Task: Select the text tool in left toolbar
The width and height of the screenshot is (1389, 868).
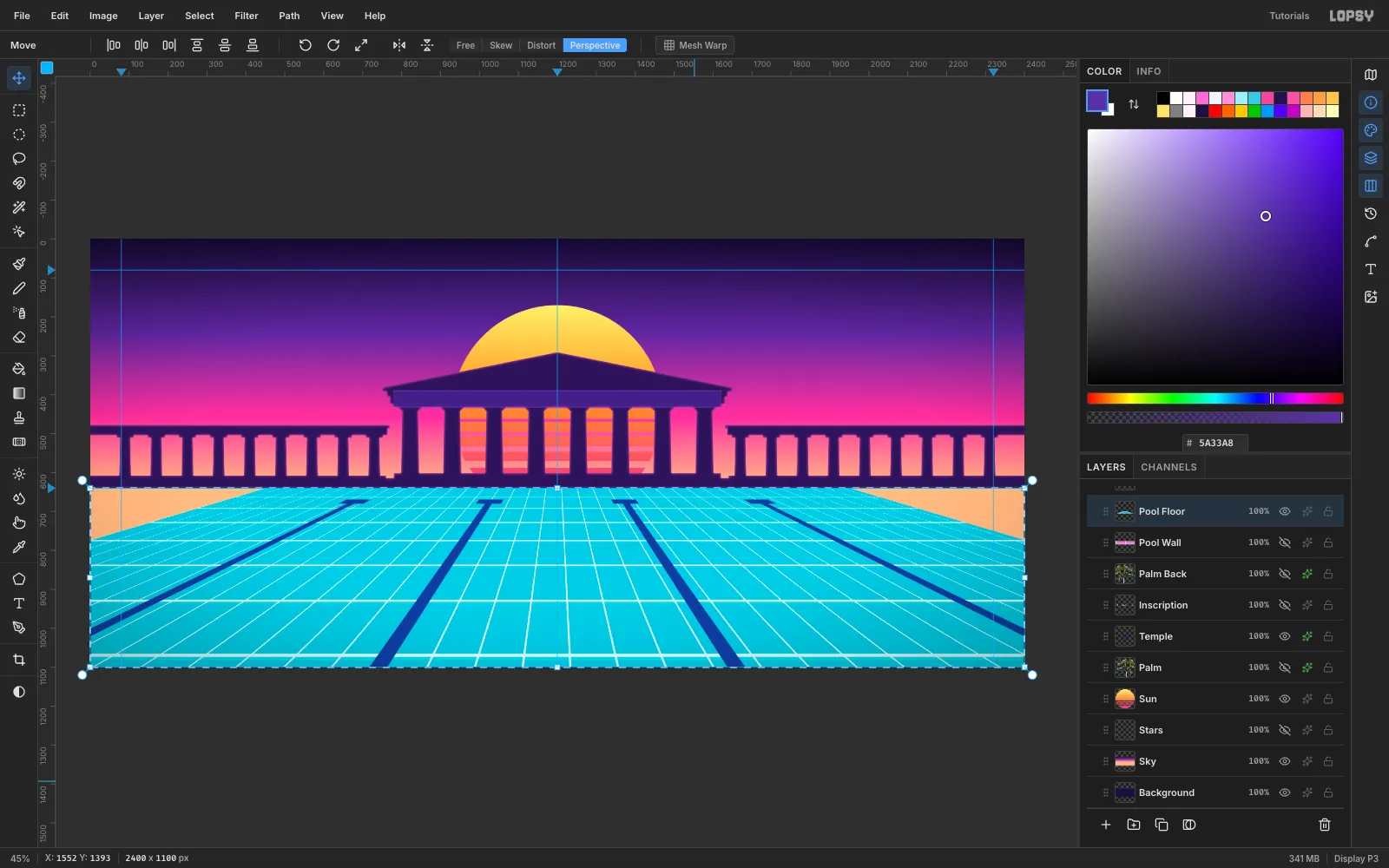Action: [18, 603]
